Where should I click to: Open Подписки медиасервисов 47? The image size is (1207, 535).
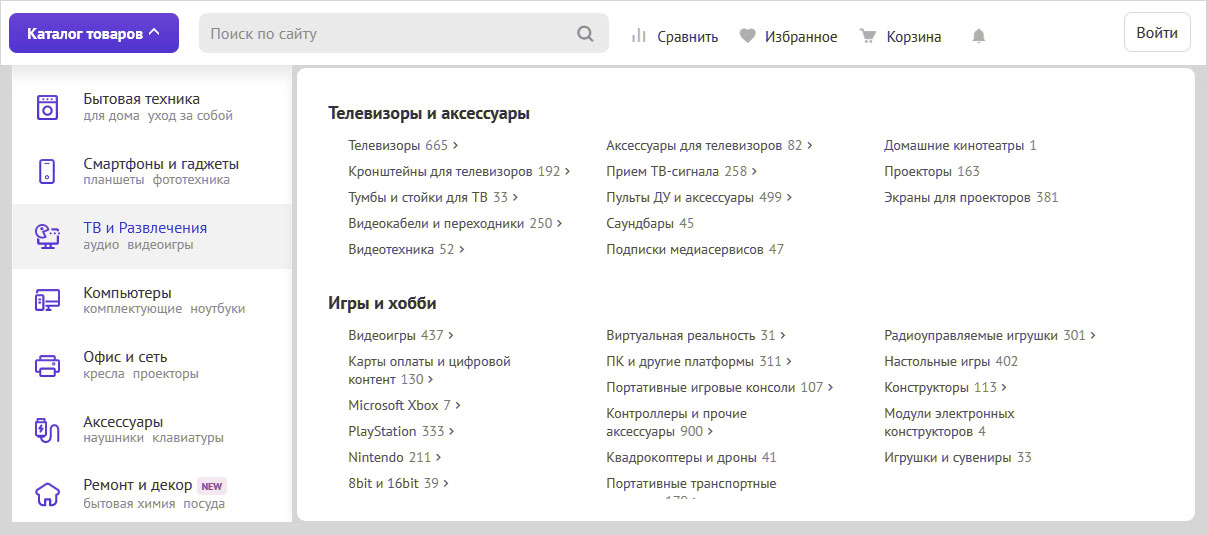coord(695,249)
